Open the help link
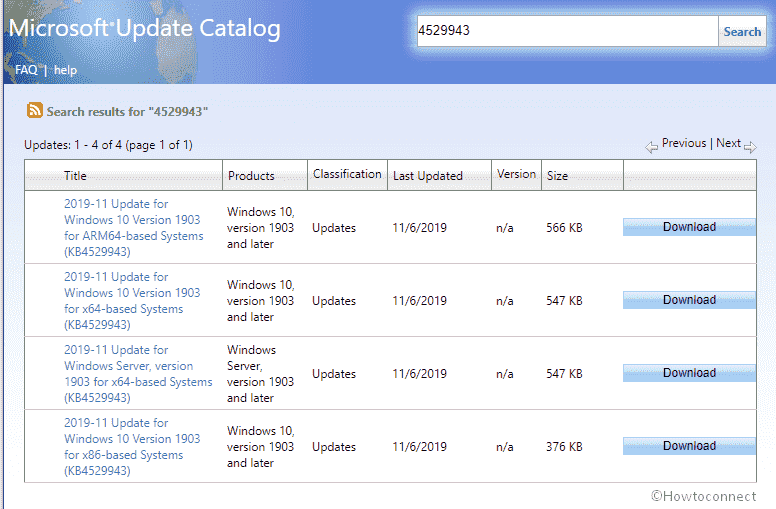 coord(65,70)
